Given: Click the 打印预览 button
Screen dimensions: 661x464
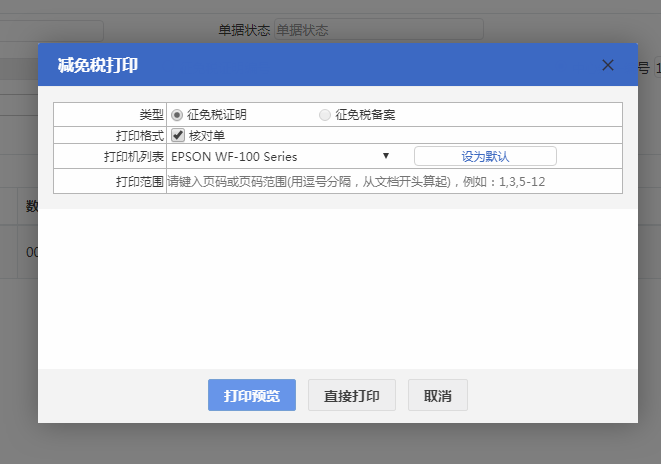Looking at the screenshot, I should coord(252,395).
